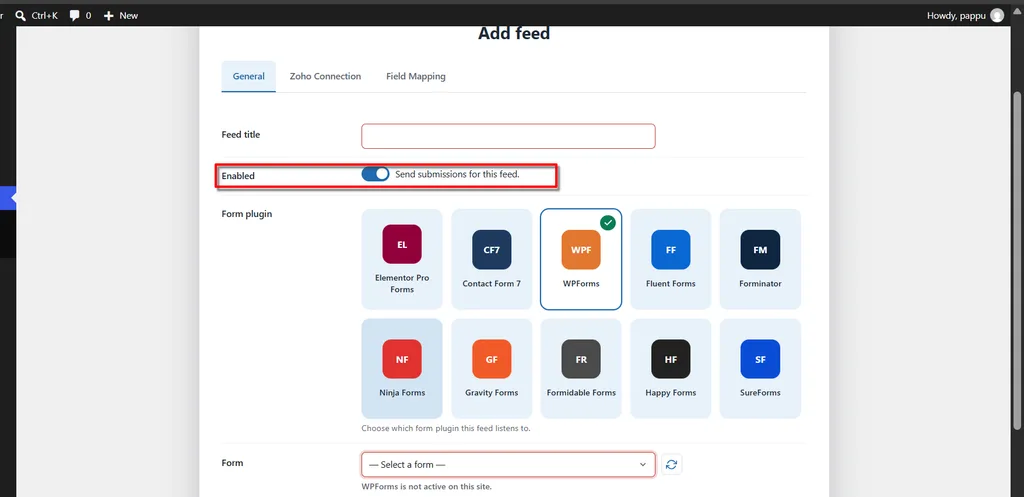
Task: Click the SureForms card label
Action: 760,393
